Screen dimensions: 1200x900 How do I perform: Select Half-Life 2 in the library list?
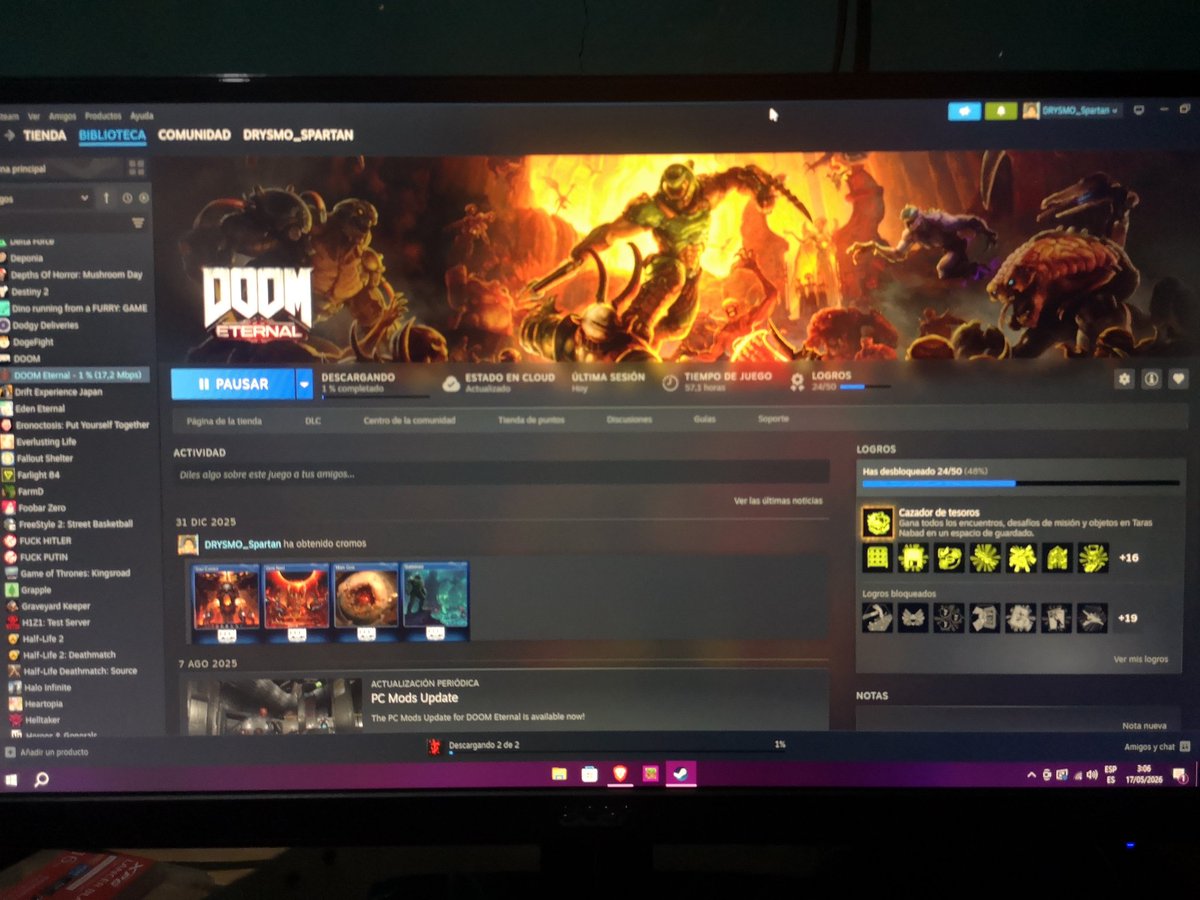coord(43,638)
